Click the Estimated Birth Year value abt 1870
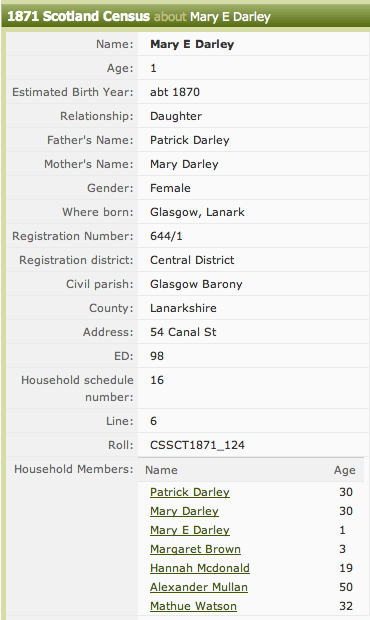370x620 pixels. click(x=175, y=92)
